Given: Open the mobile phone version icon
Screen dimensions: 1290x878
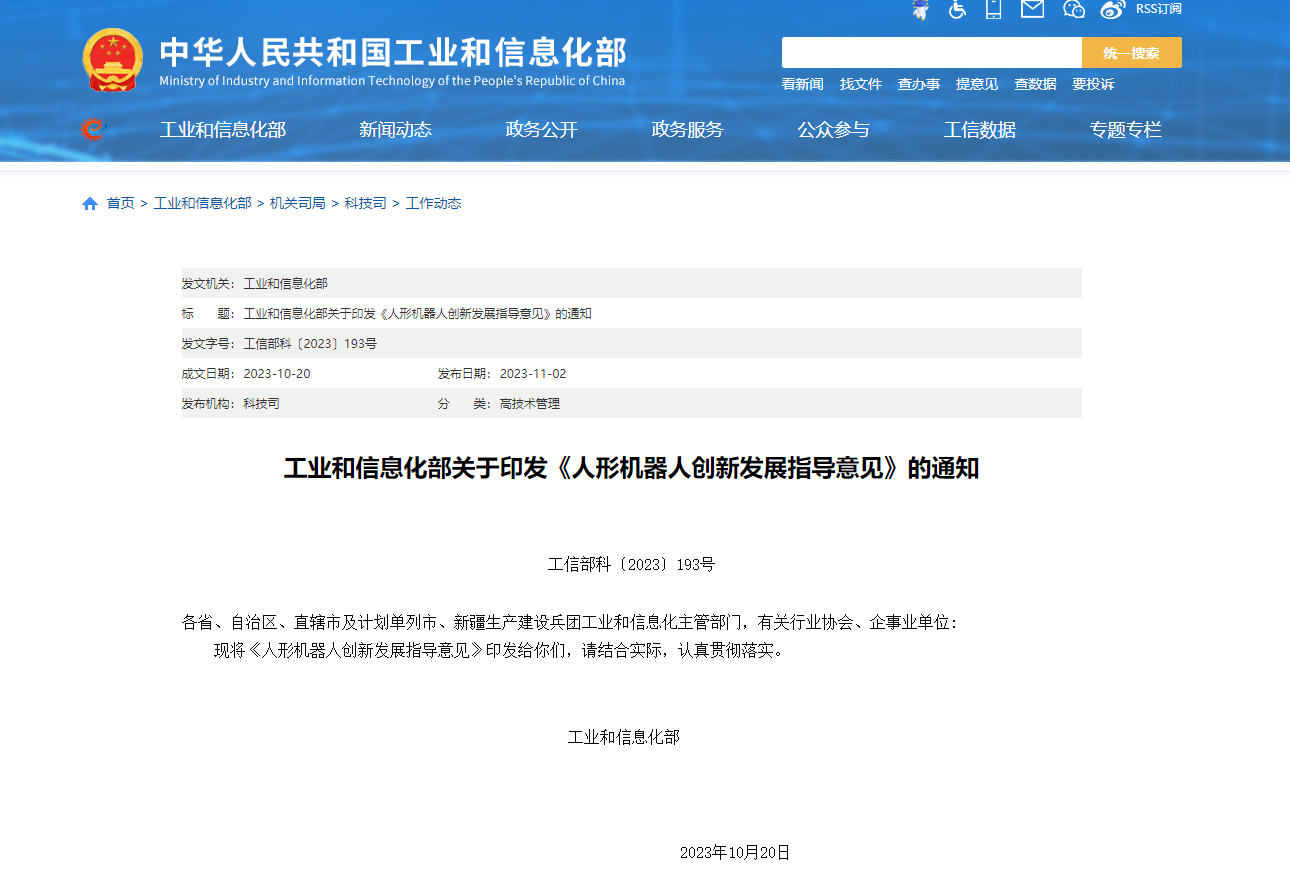Looking at the screenshot, I should click(993, 9).
